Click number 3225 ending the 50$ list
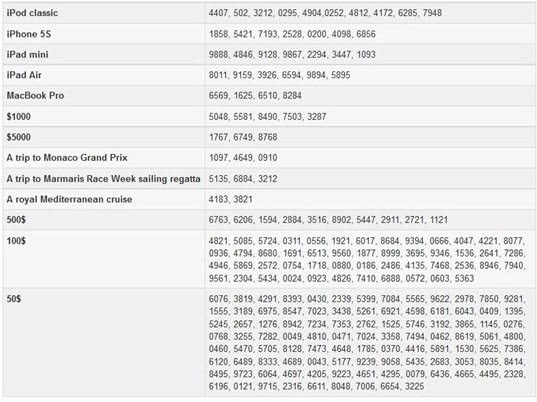Screen dimensions: 537x402 (415, 387)
